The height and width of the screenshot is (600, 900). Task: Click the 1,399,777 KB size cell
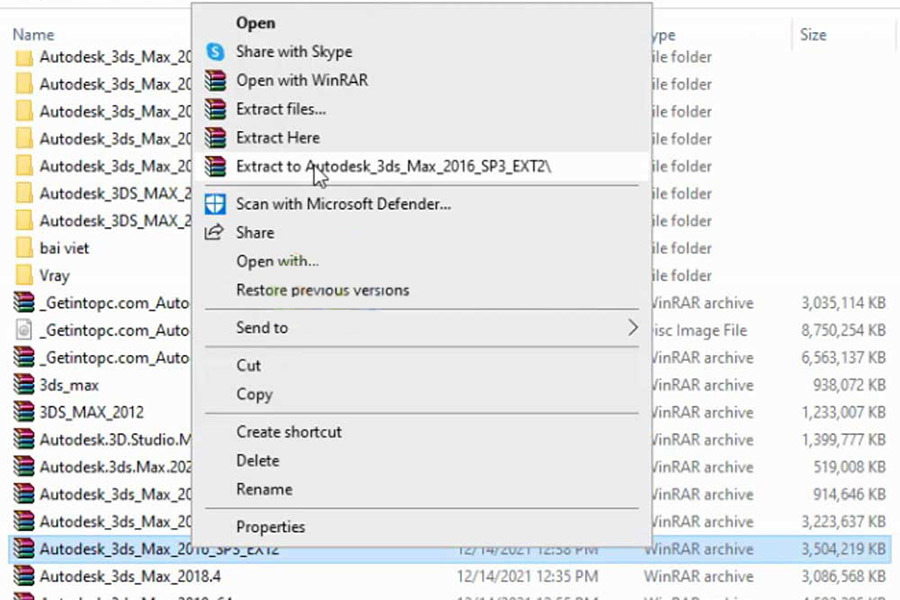tap(843, 439)
